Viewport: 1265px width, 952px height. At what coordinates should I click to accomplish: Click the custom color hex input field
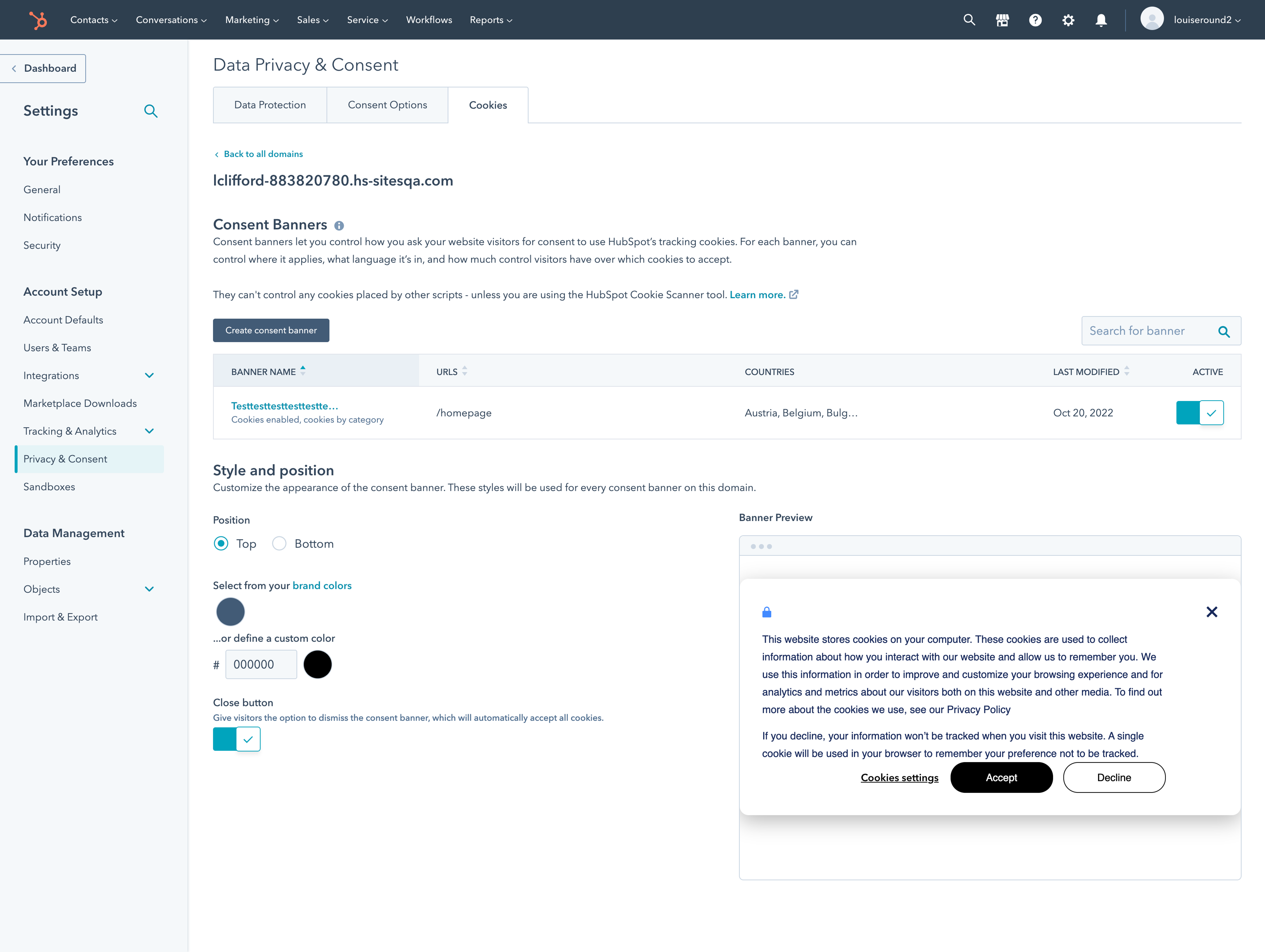click(x=261, y=665)
